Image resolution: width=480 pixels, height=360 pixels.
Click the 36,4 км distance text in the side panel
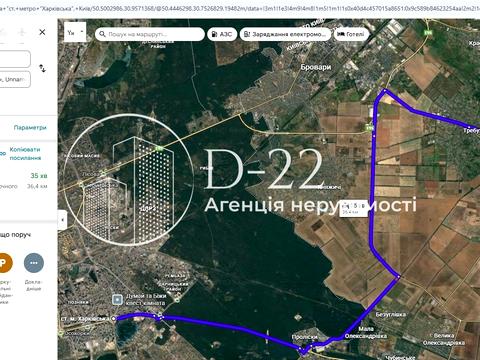click(37, 186)
